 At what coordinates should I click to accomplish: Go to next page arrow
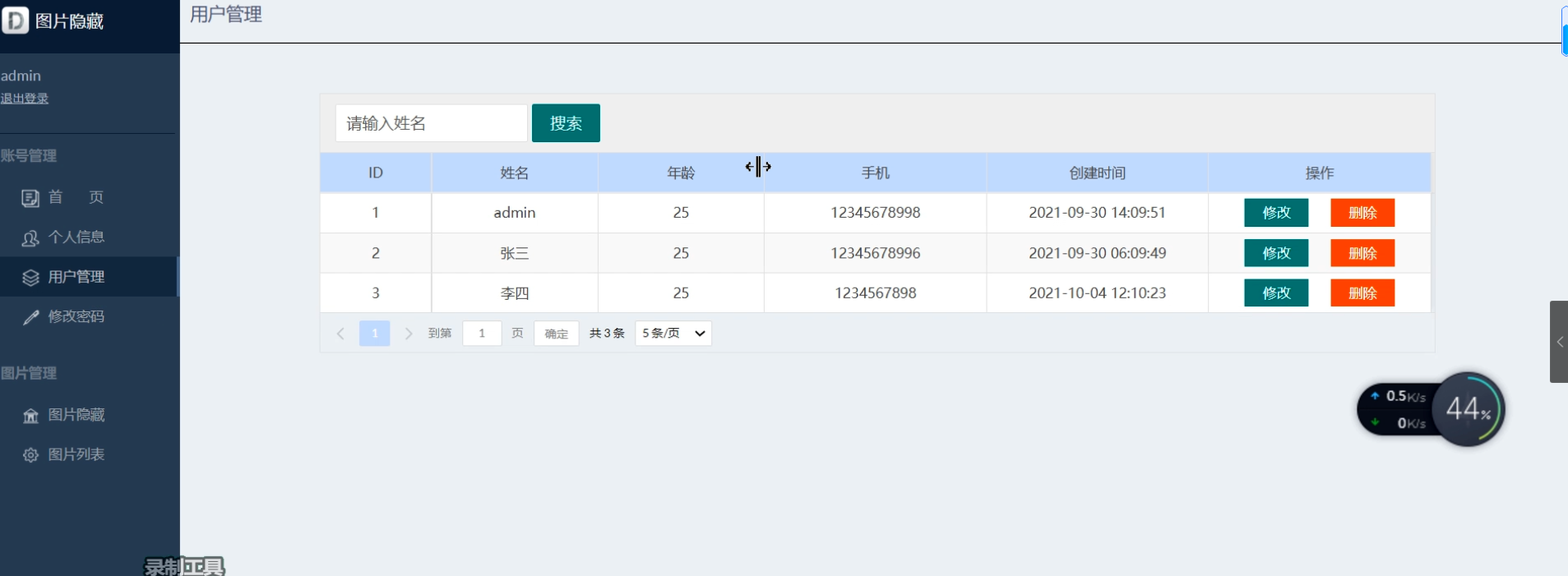(x=408, y=334)
